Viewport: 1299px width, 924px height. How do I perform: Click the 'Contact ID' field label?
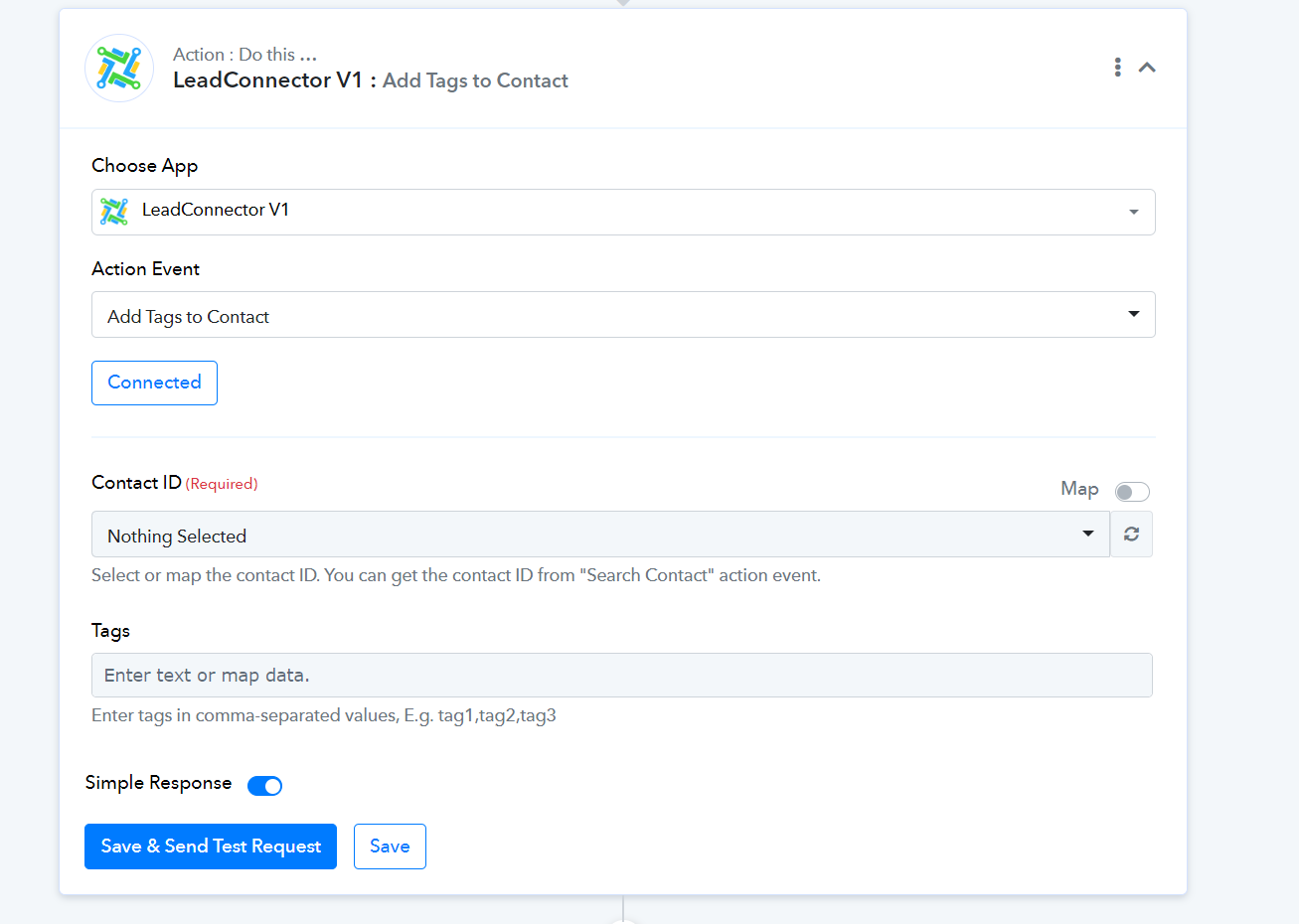tap(136, 483)
